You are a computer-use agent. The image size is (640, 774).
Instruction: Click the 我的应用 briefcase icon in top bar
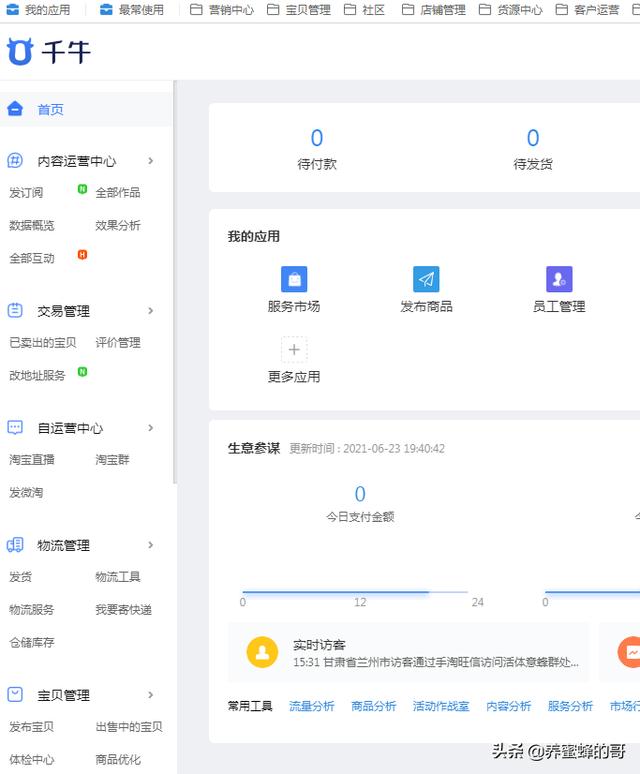point(12,9)
